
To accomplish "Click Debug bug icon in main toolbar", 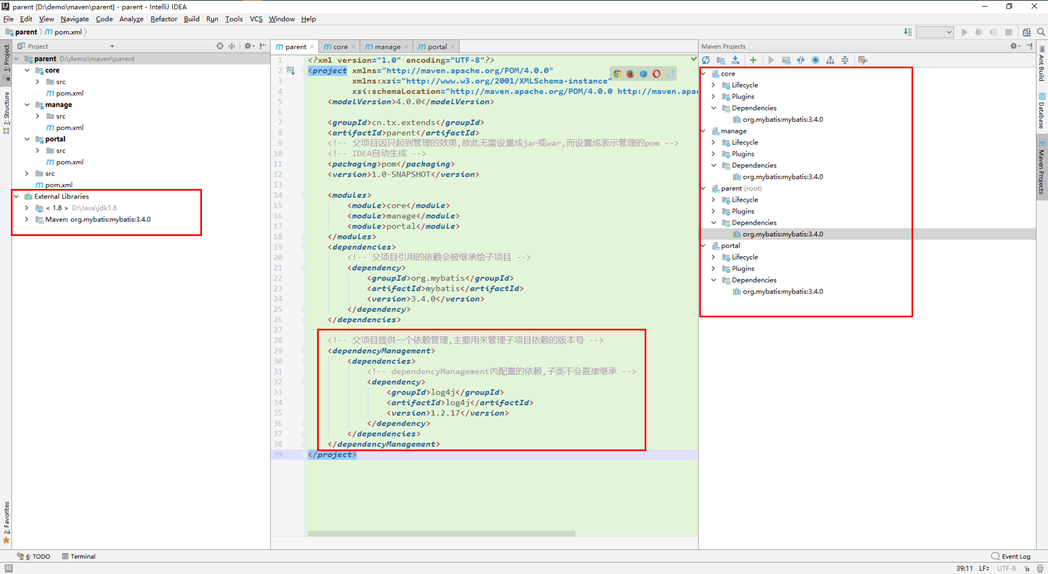I will [x=979, y=32].
